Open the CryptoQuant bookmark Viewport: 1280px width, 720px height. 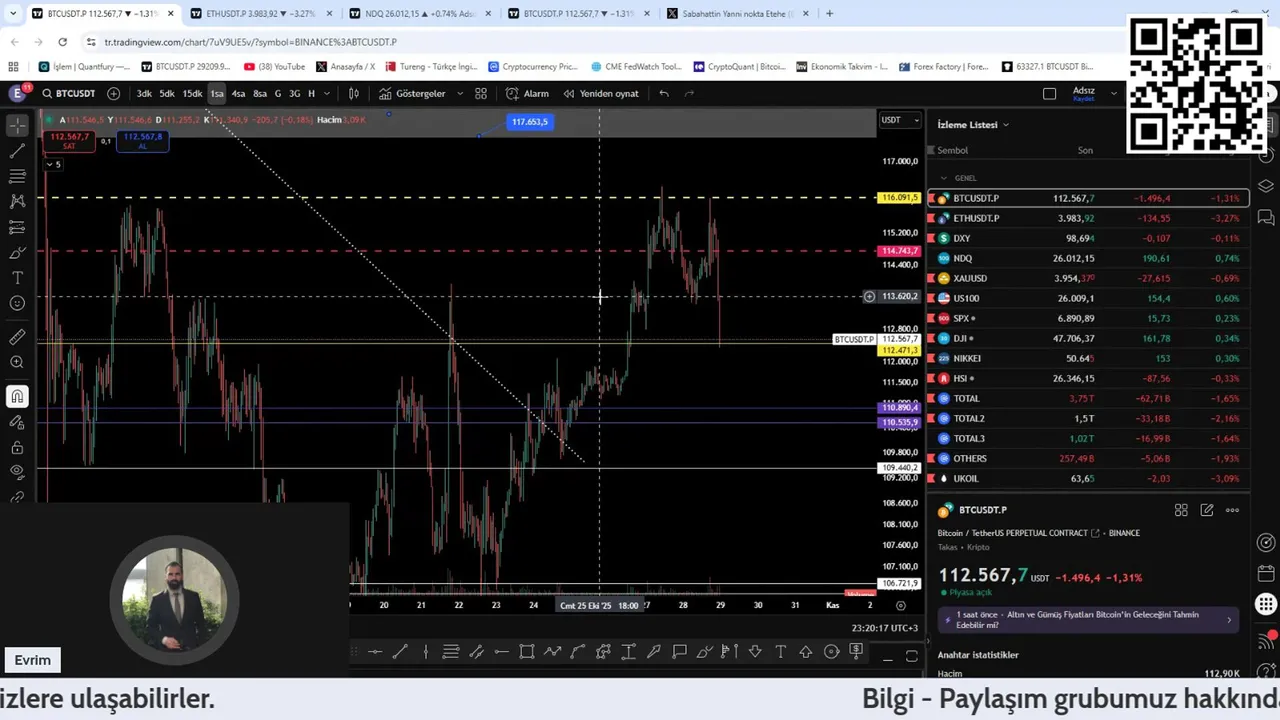point(739,67)
